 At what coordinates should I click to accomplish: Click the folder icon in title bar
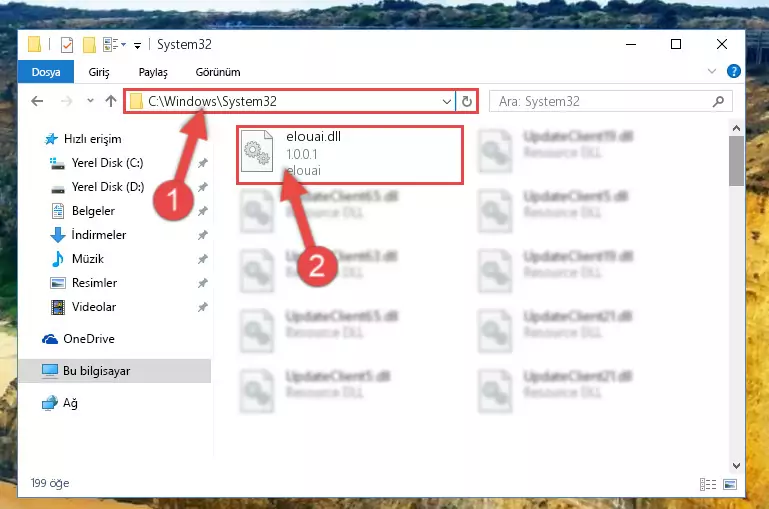tap(34, 44)
